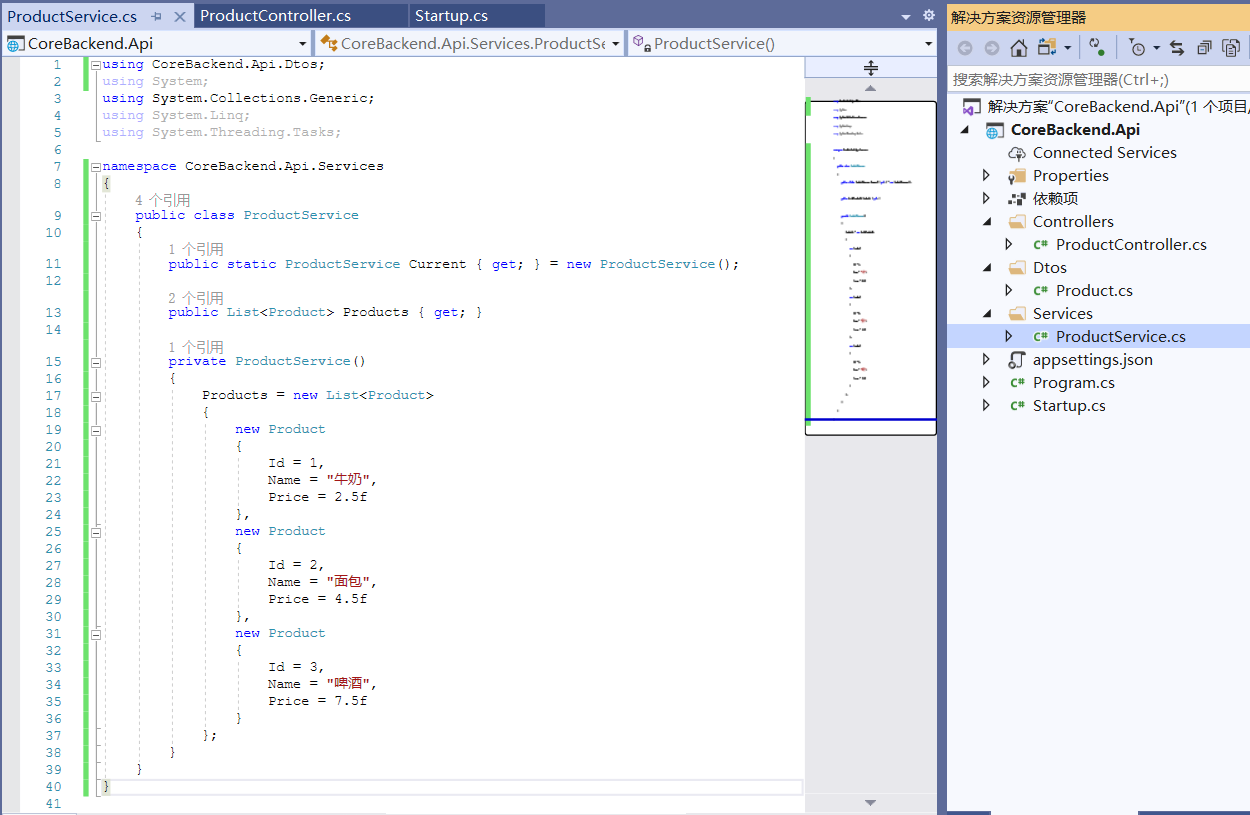Open the Switch Views dropdown arrow

coord(1067,47)
